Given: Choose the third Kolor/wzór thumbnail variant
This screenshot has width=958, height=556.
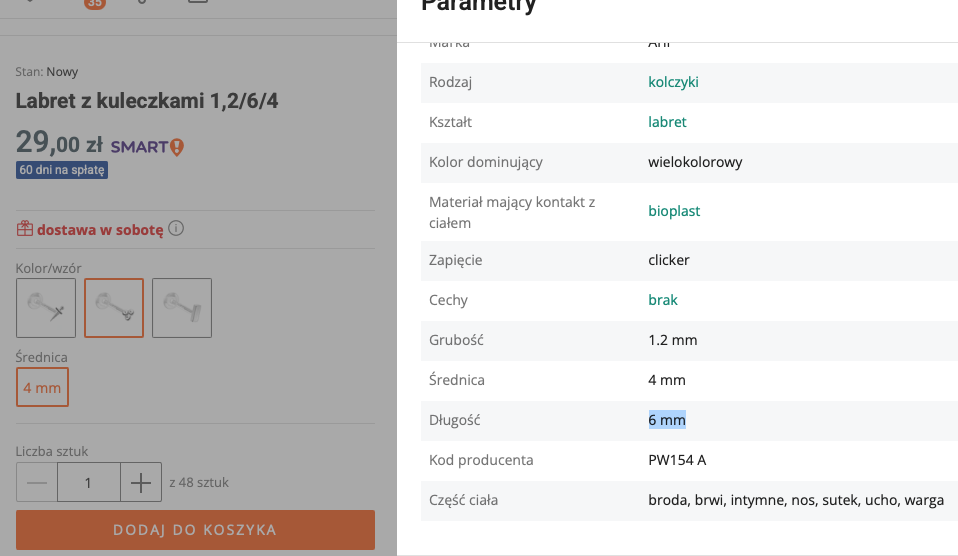Looking at the screenshot, I should 182,308.
